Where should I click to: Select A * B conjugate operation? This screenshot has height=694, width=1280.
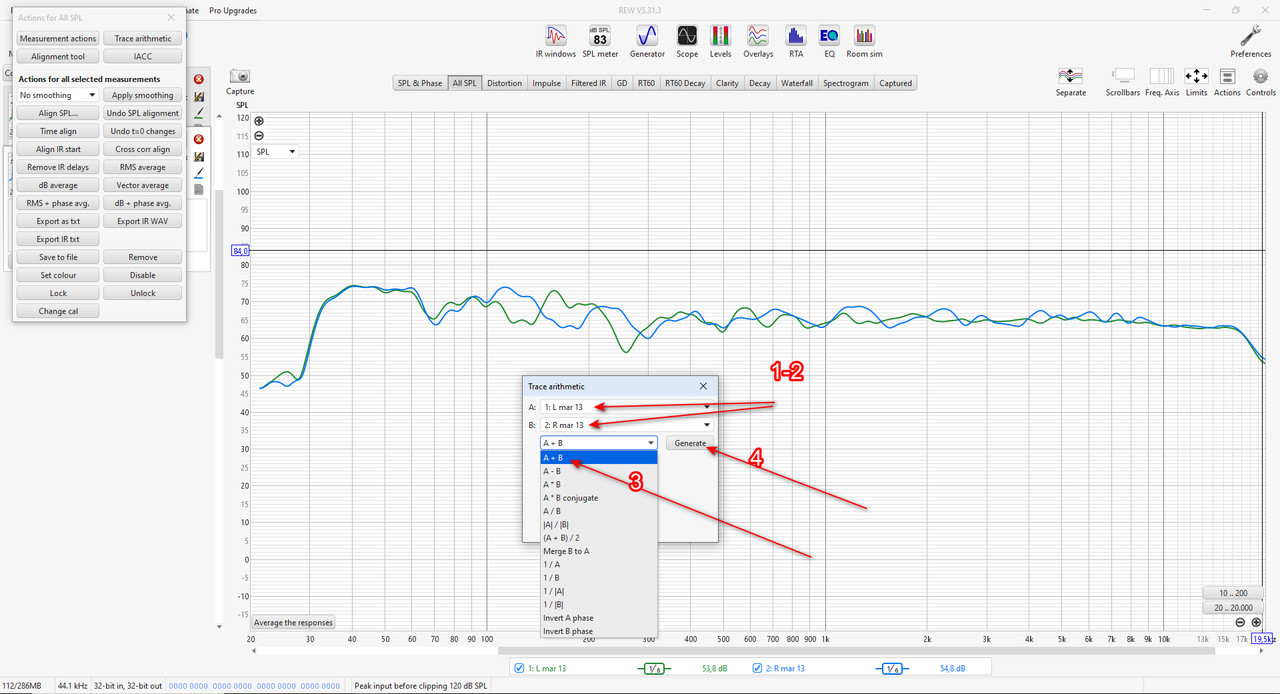pyautogui.click(x=598, y=497)
